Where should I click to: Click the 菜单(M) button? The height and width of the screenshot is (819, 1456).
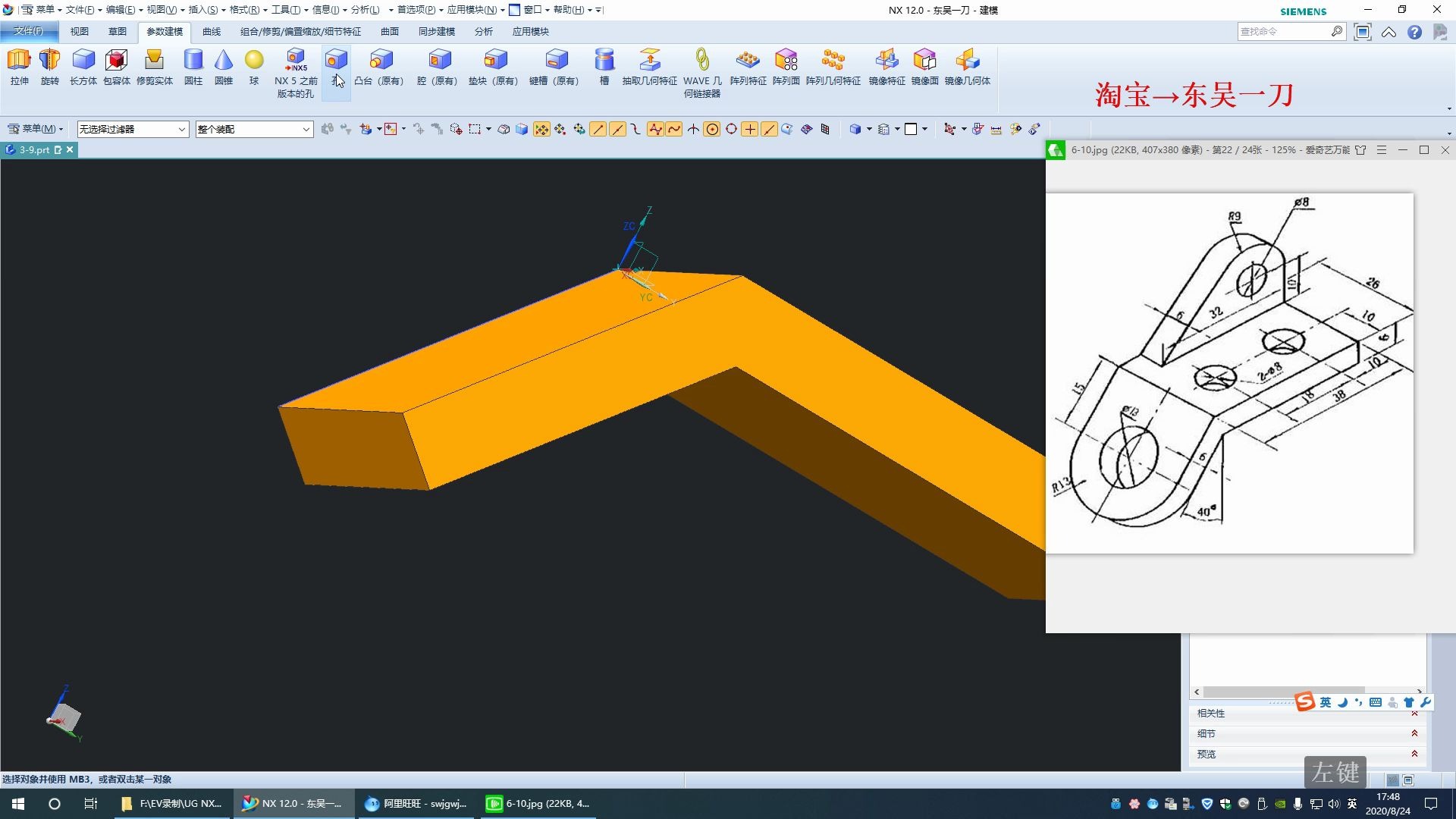[x=35, y=129]
